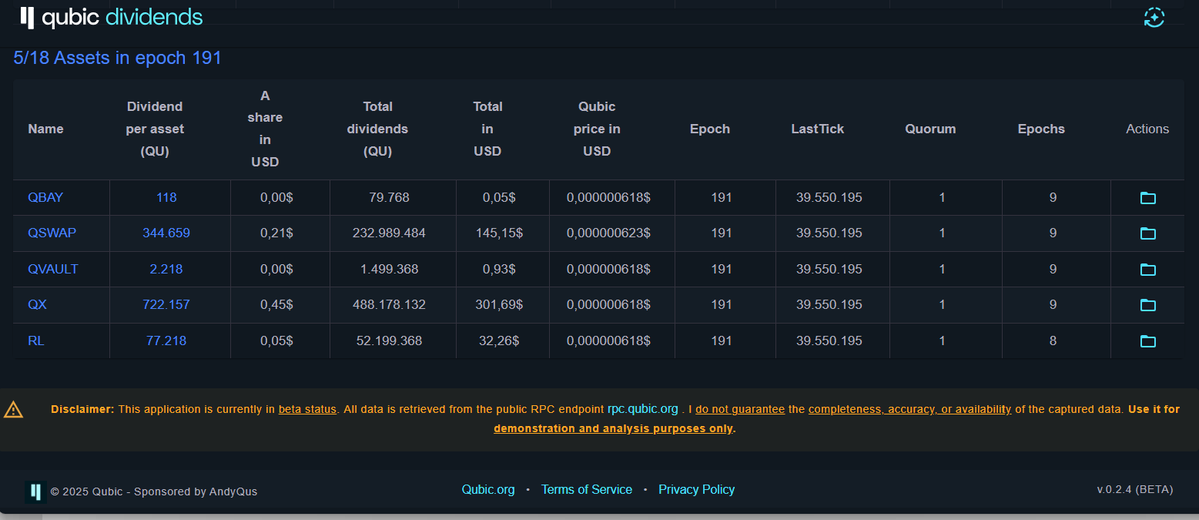Click the 0,05$ share value for RL
The height and width of the screenshot is (520, 1199).
277,340
